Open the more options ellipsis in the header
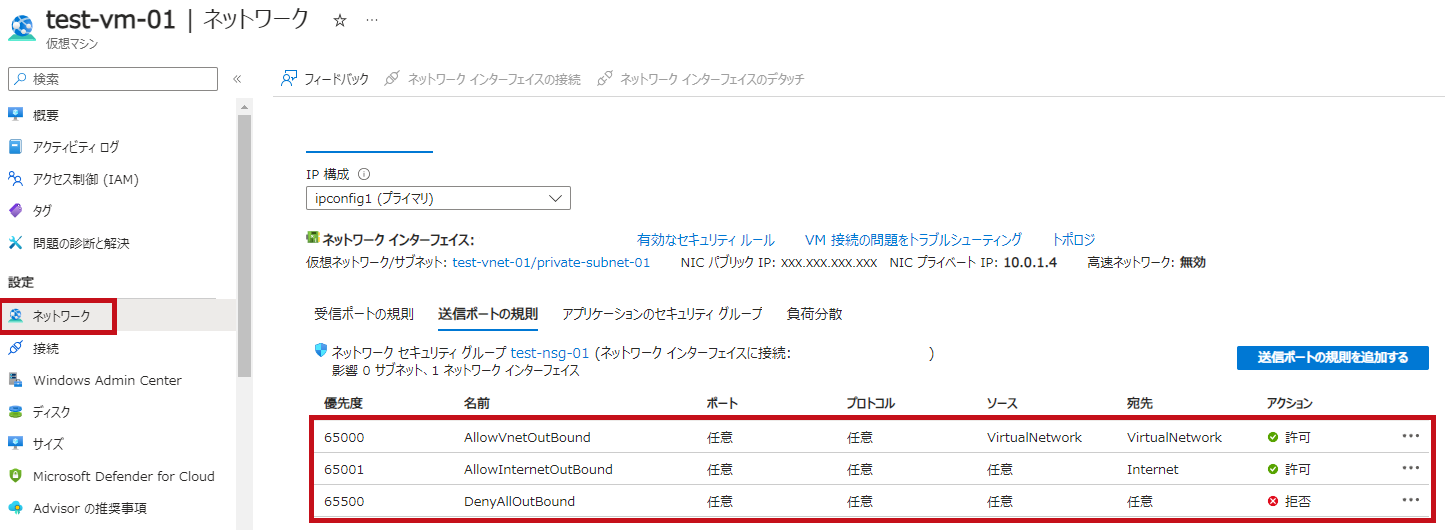The height and width of the screenshot is (530, 1445). [x=372, y=20]
